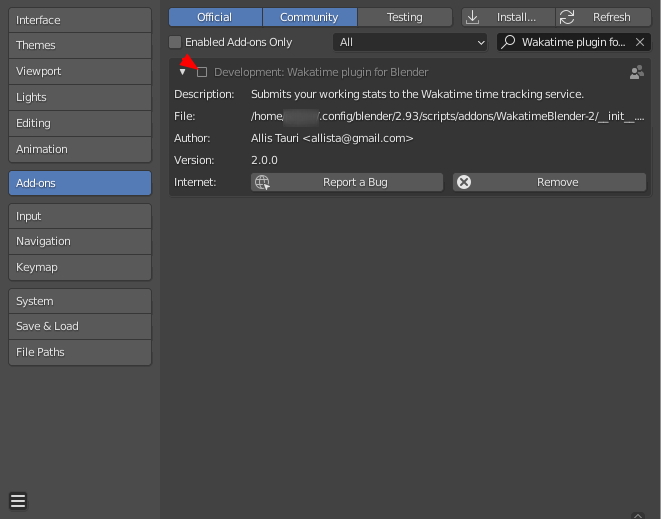Remove the Wakatime add-on
This screenshot has width=661, height=519.
pos(549,182)
